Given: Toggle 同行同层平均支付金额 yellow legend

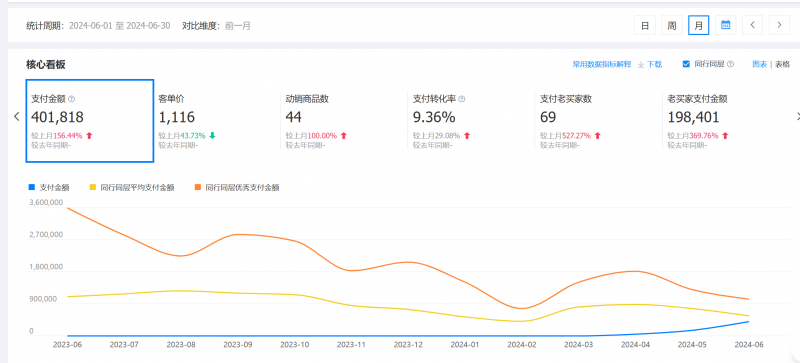Looking at the screenshot, I should pos(132,187).
